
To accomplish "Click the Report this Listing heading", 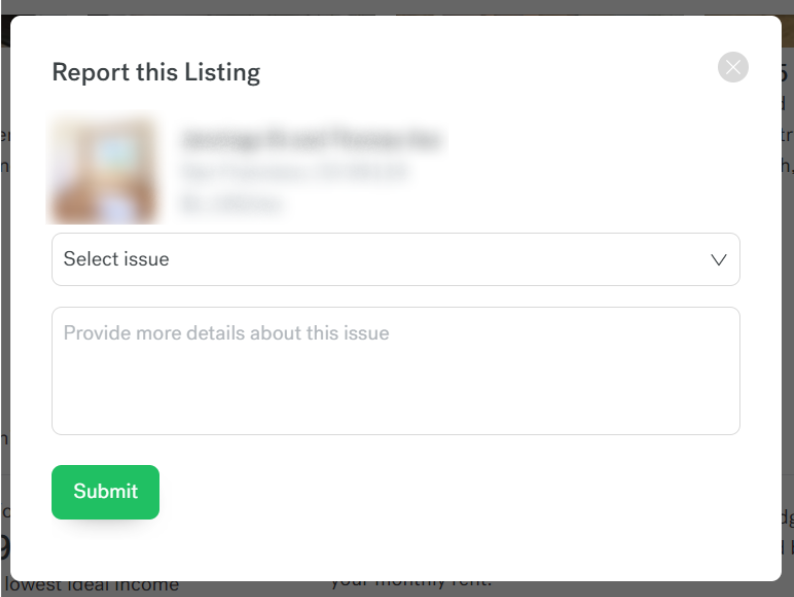I will point(156,72).
